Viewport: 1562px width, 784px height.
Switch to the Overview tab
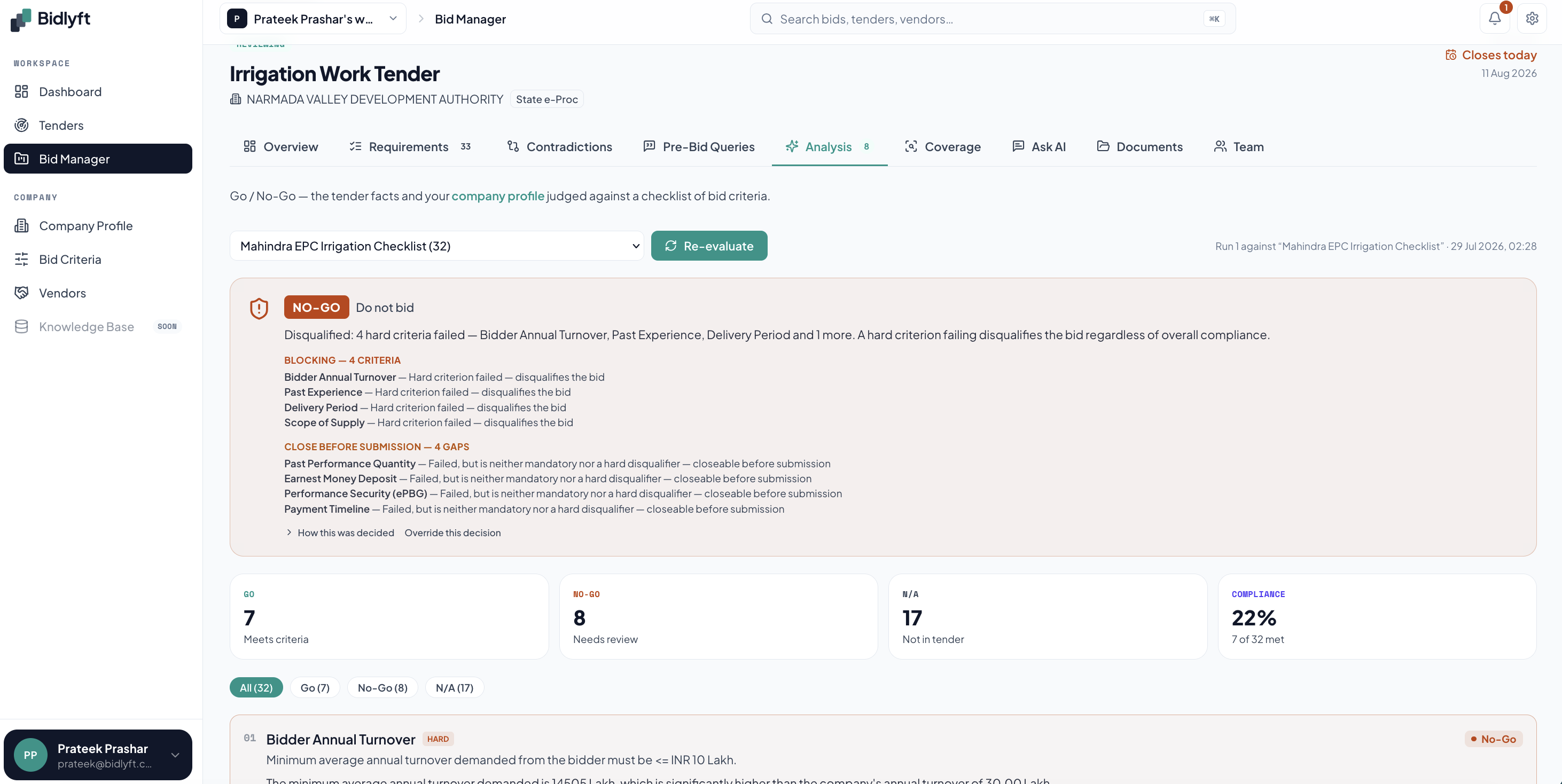coord(281,147)
